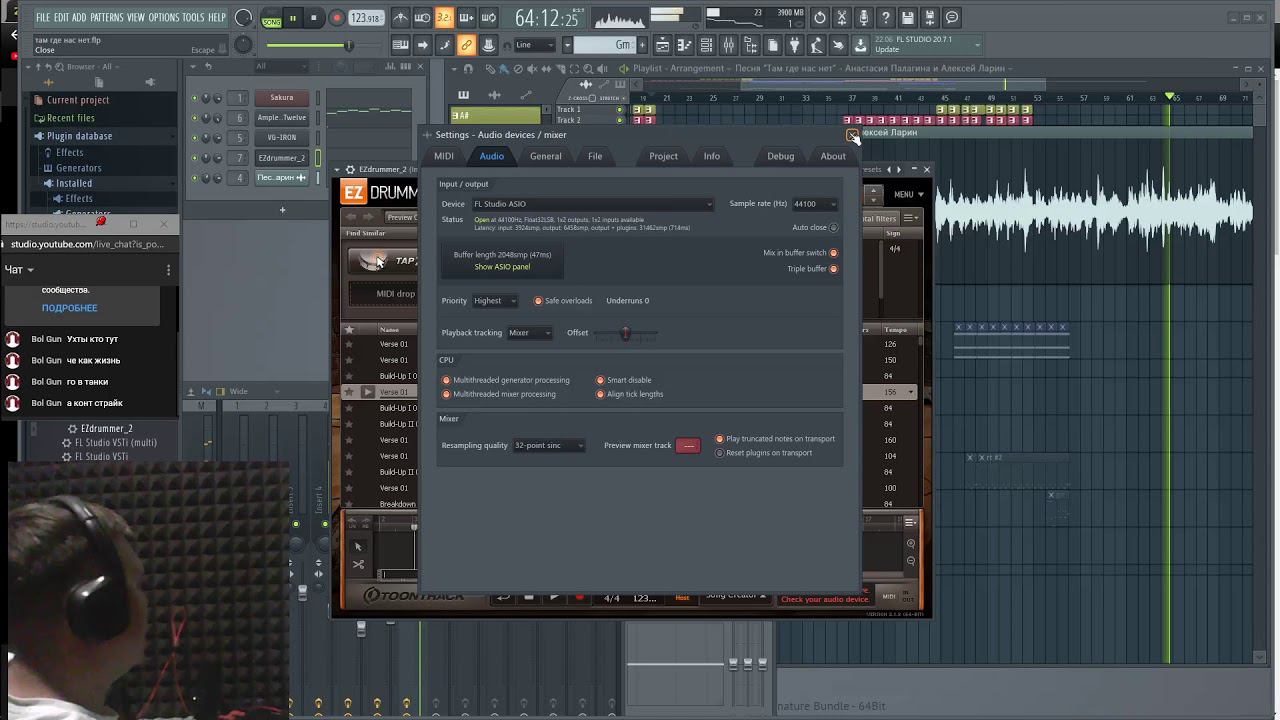Open the Чат dropdown in chat panel
The width and height of the screenshot is (1280, 720).
19,270
